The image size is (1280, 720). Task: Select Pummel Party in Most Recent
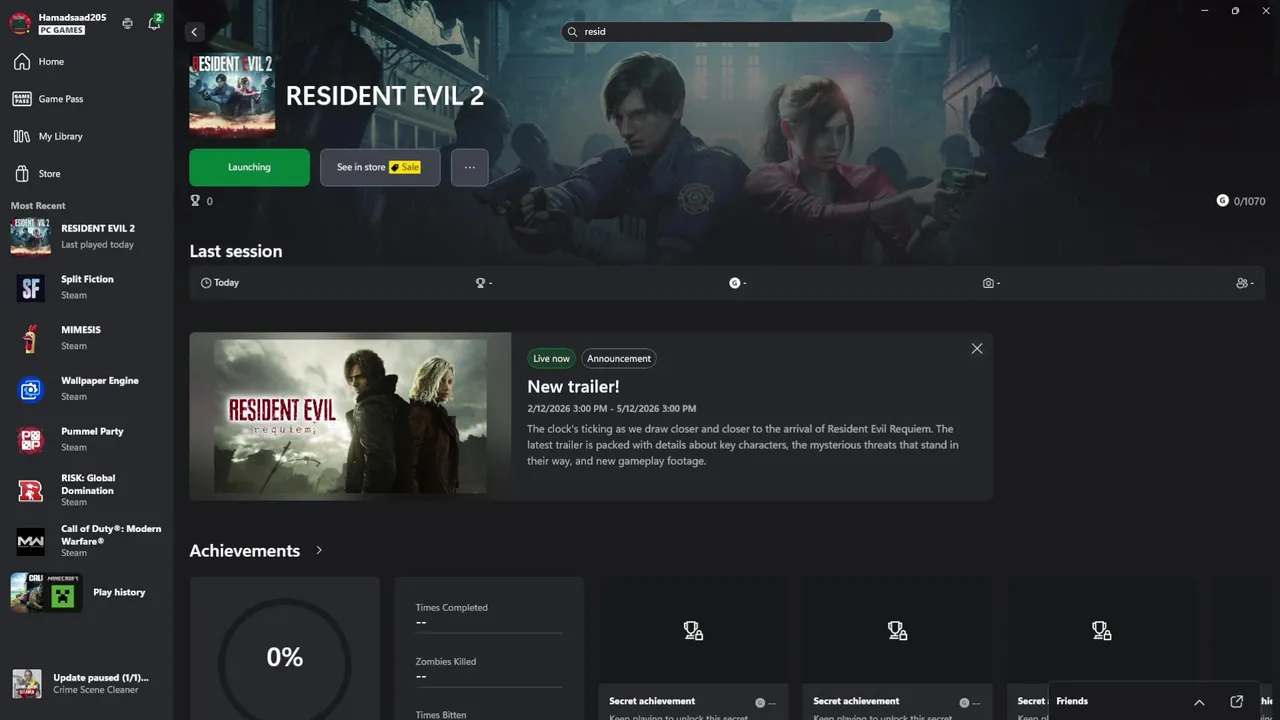point(86,439)
